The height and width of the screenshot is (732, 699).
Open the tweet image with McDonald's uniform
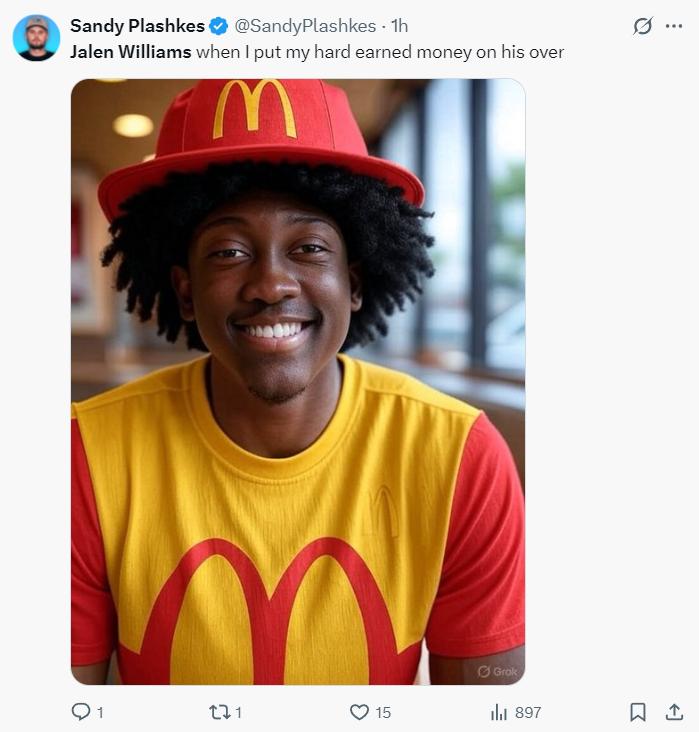coord(298,381)
